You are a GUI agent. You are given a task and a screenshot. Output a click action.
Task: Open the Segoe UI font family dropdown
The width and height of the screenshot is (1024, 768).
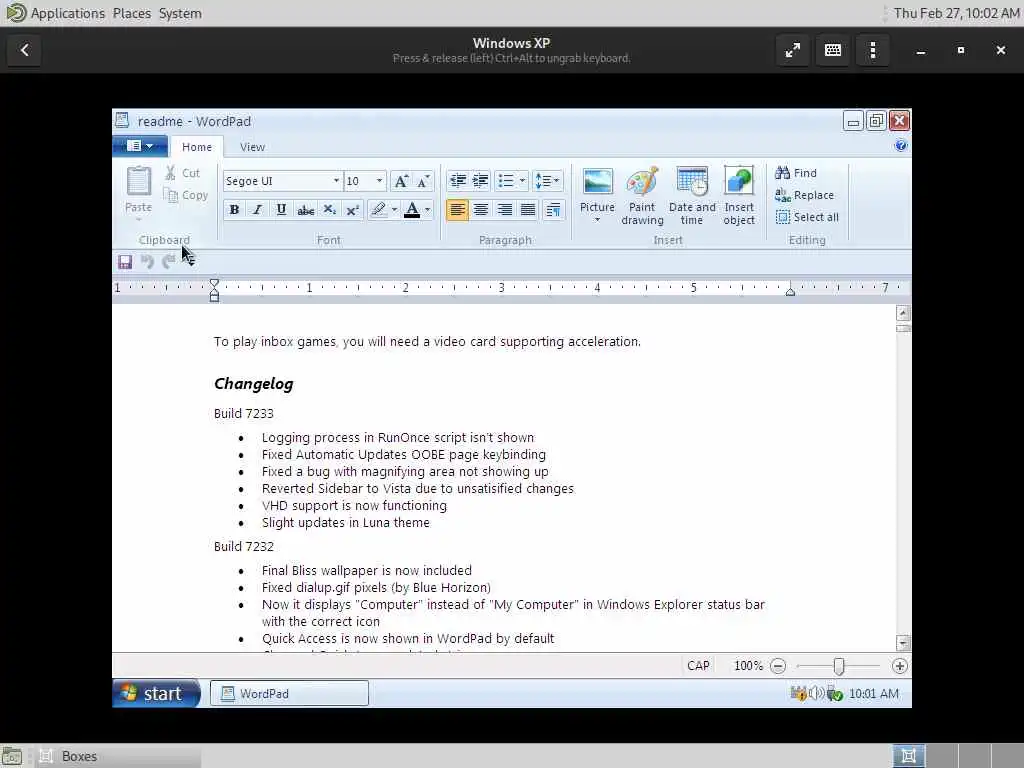point(336,181)
